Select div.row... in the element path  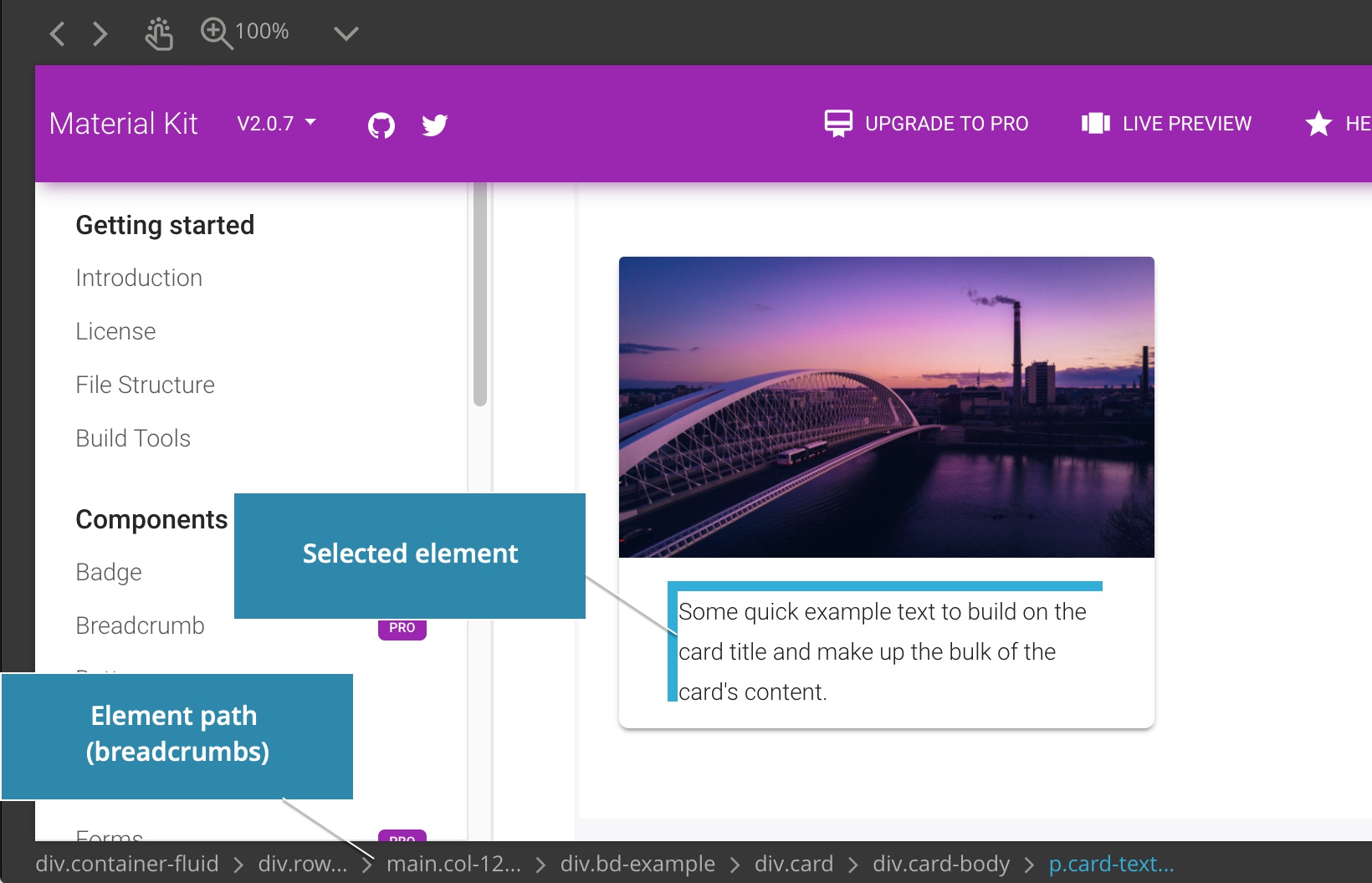(x=303, y=864)
